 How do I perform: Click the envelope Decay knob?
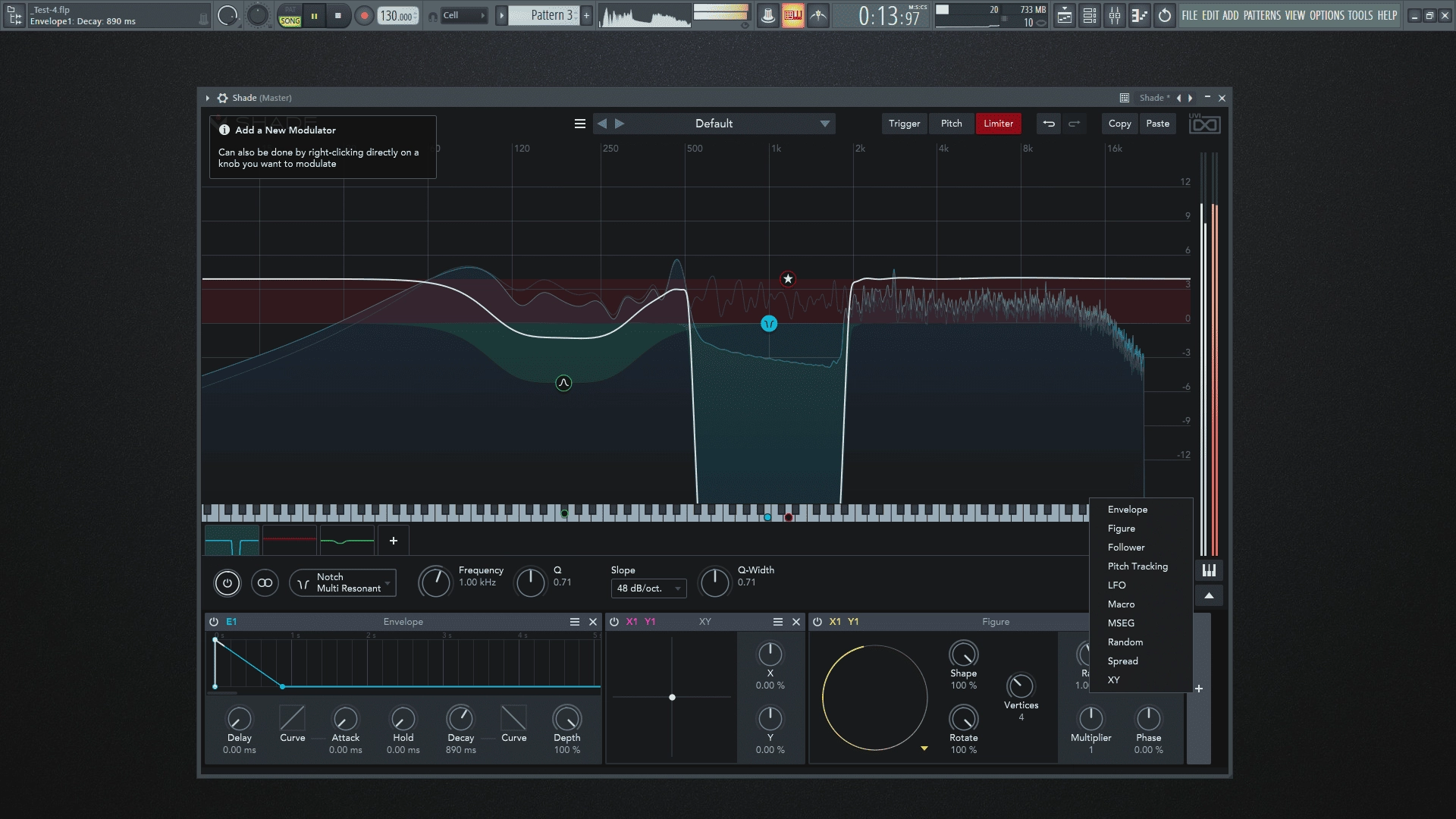tap(460, 718)
